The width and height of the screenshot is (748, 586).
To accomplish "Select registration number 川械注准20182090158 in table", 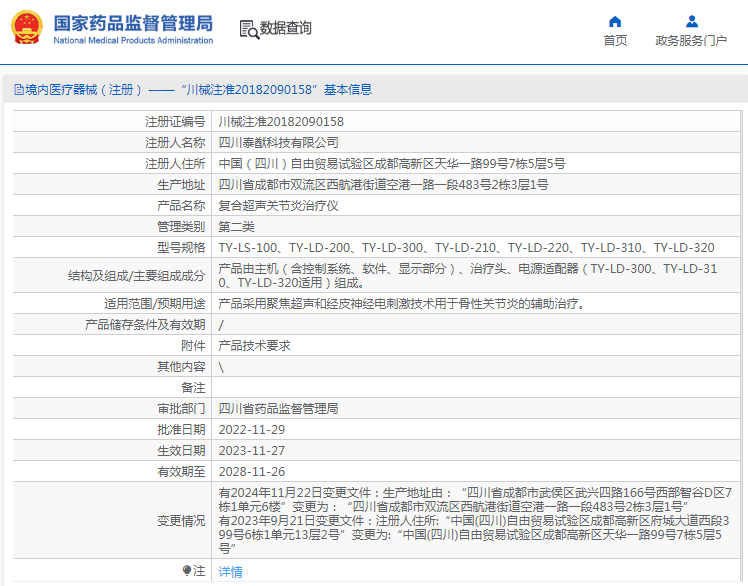I will coord(281,122).
